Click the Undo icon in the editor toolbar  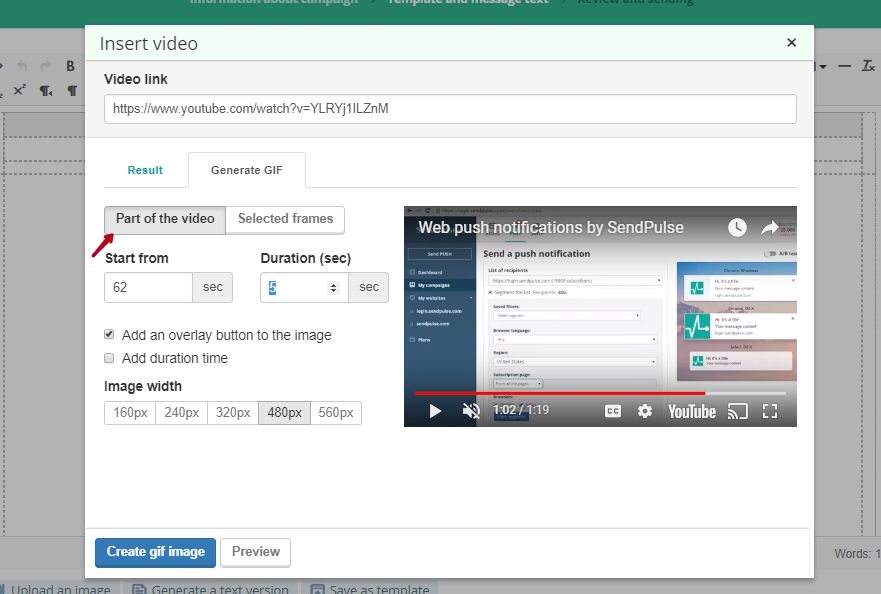22,65
